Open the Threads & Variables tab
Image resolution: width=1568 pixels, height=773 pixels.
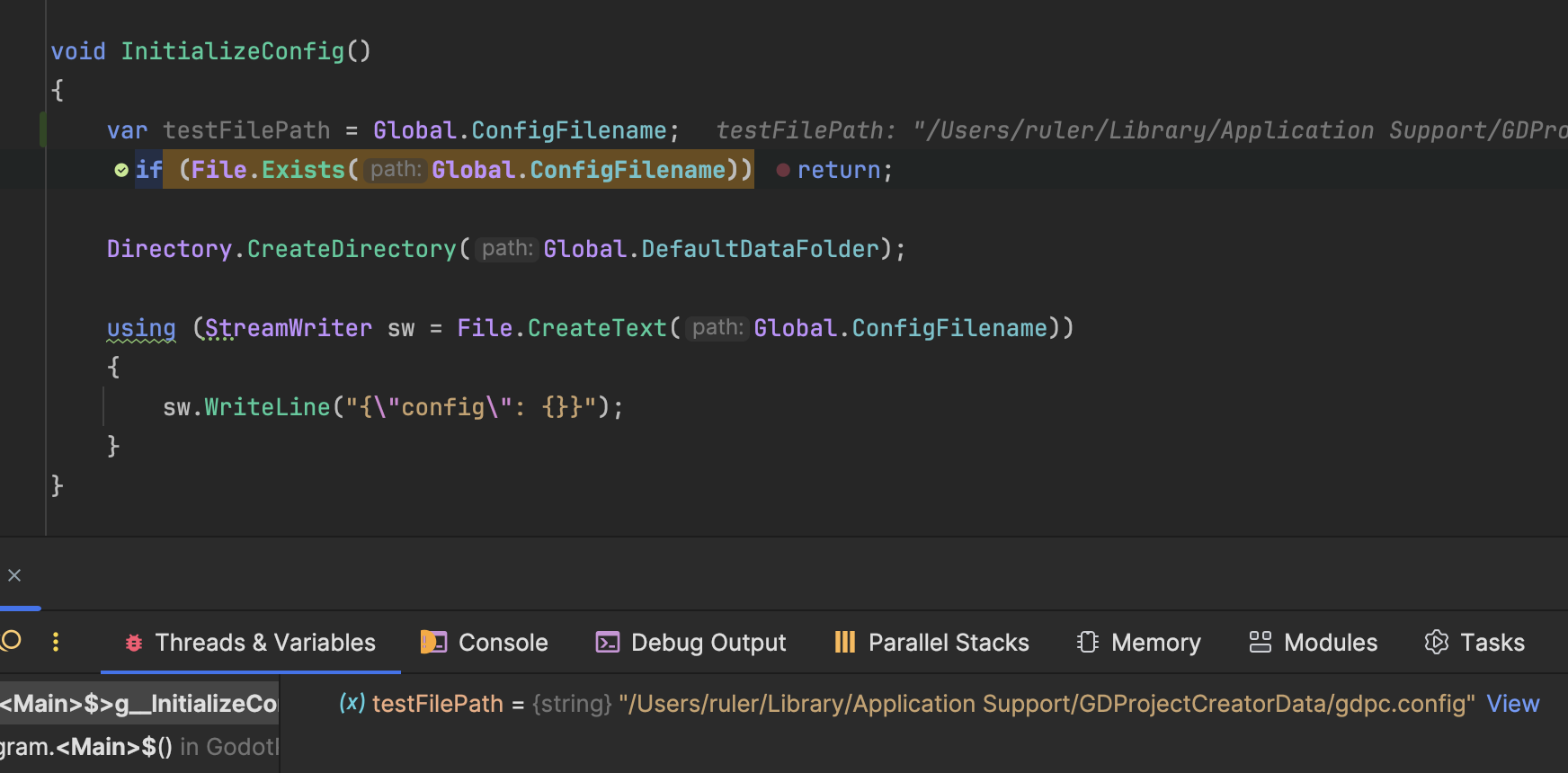click(x=250, y=643)
